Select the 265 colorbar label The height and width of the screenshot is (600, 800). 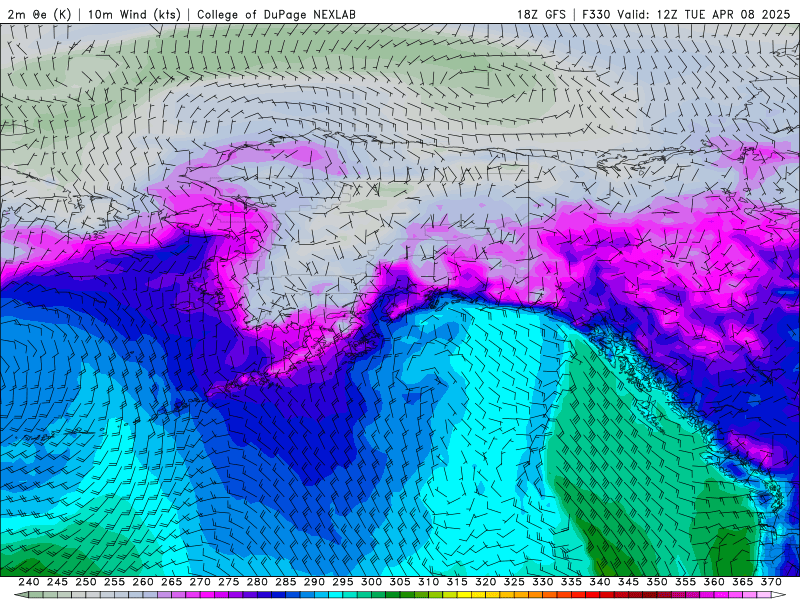click(x=171, y=582)
